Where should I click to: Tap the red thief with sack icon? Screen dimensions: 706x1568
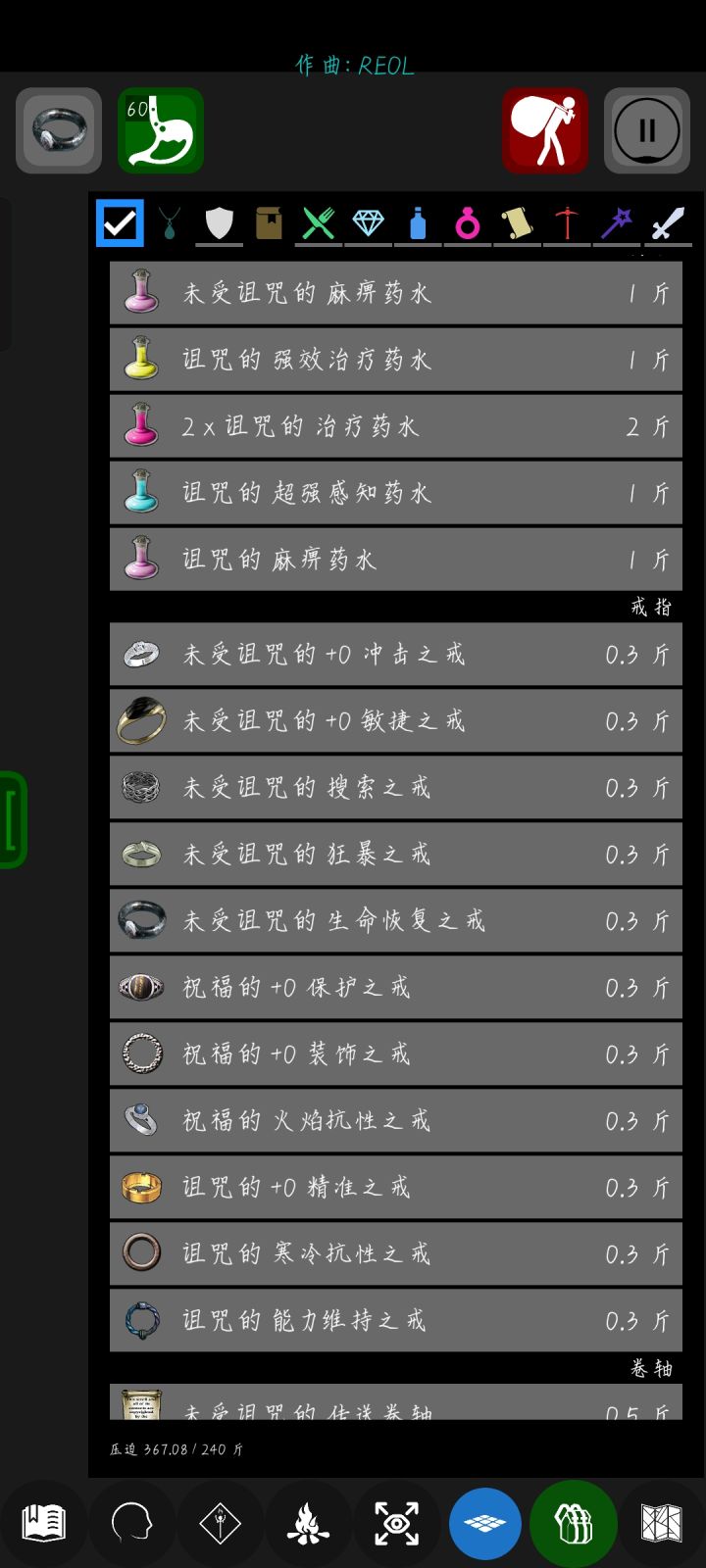click(x=545, y=130)
